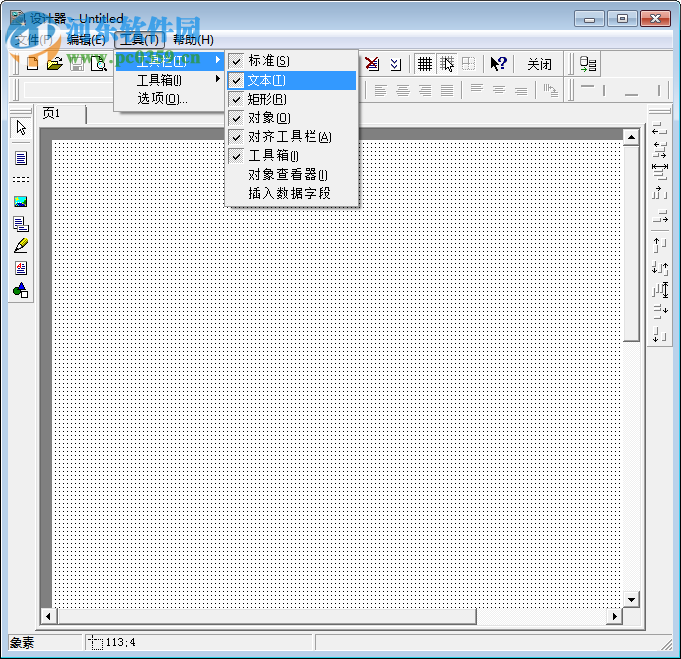This screenshot has width=681, height=659.
Task: Insert a shapes object tool
Action: click(x=20, y=290)
